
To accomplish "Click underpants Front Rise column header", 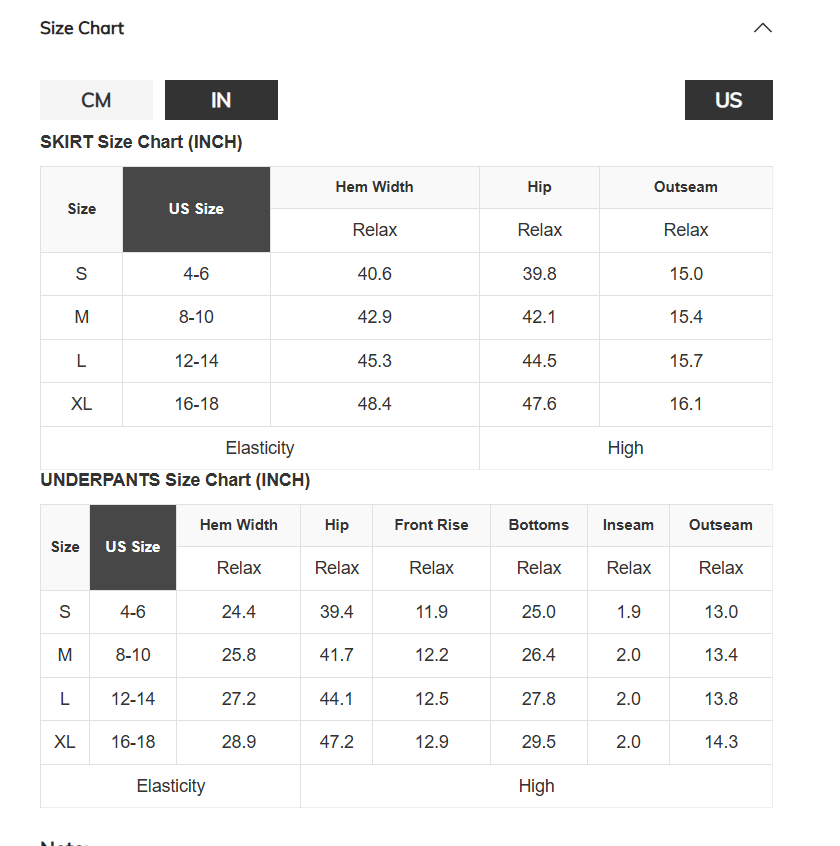I will click(x=431, y=525).
